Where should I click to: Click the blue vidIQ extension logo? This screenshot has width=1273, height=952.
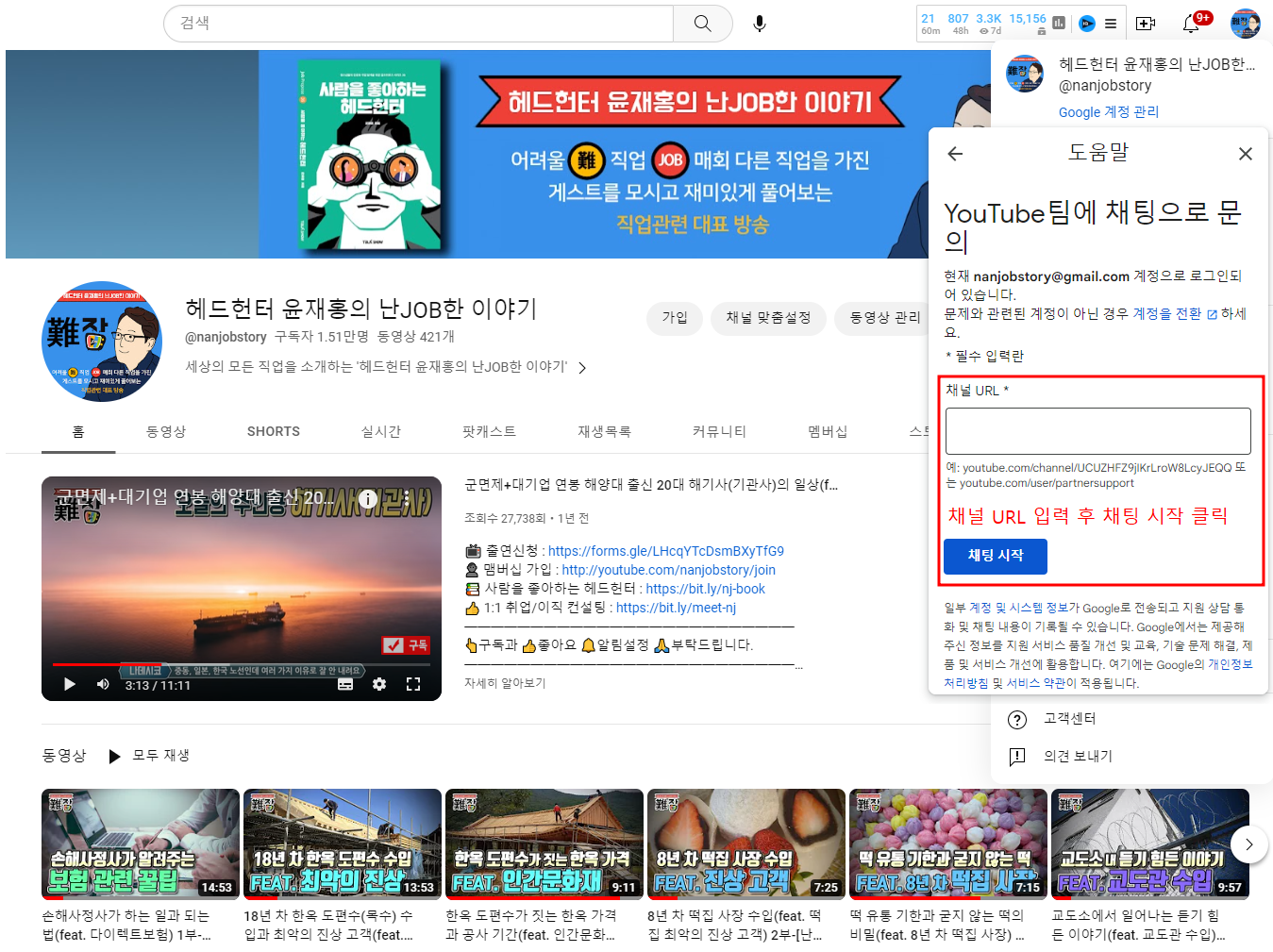[x=1086, y=24]
